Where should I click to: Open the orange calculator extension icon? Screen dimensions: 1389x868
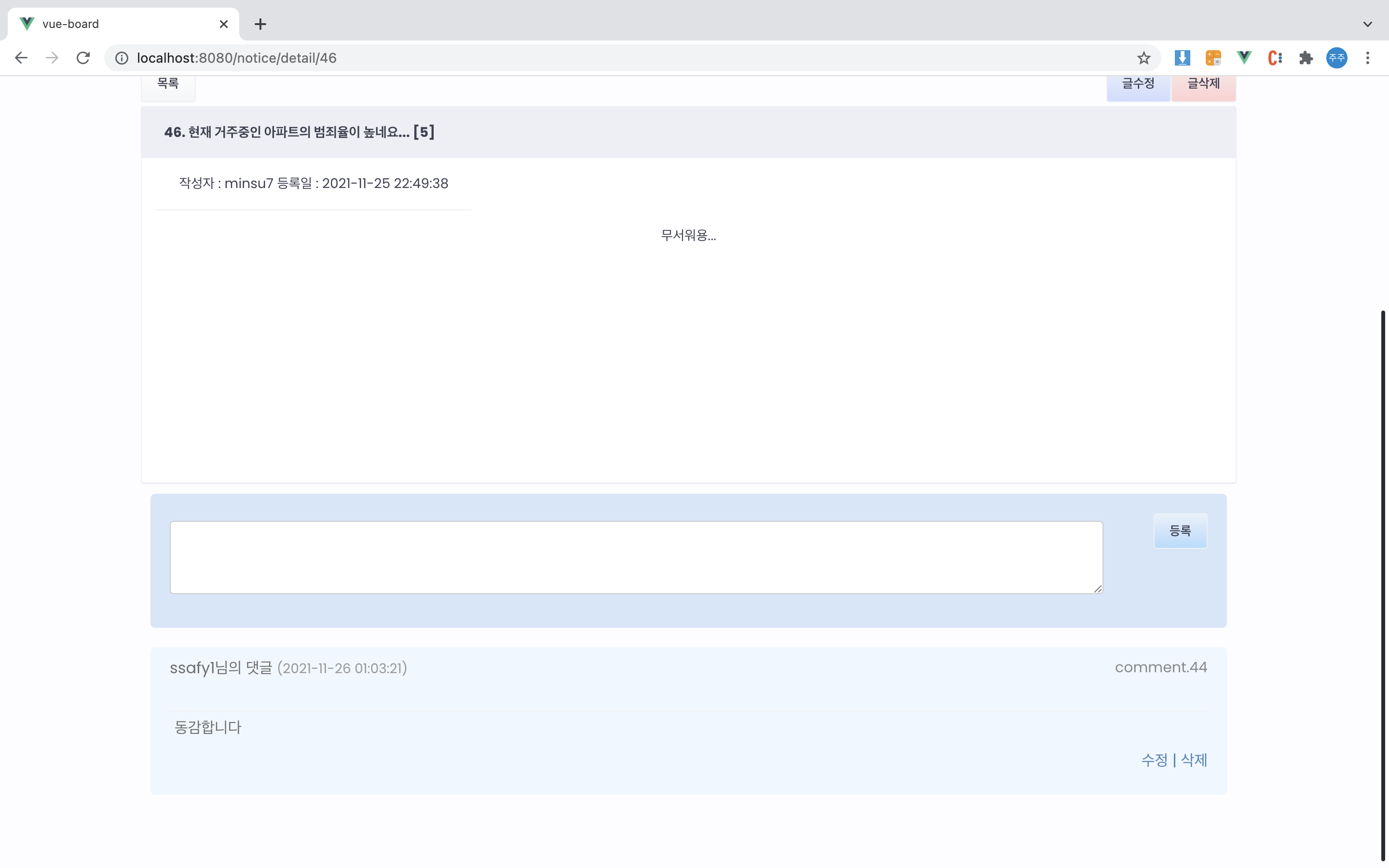[x=1213, y=58]
